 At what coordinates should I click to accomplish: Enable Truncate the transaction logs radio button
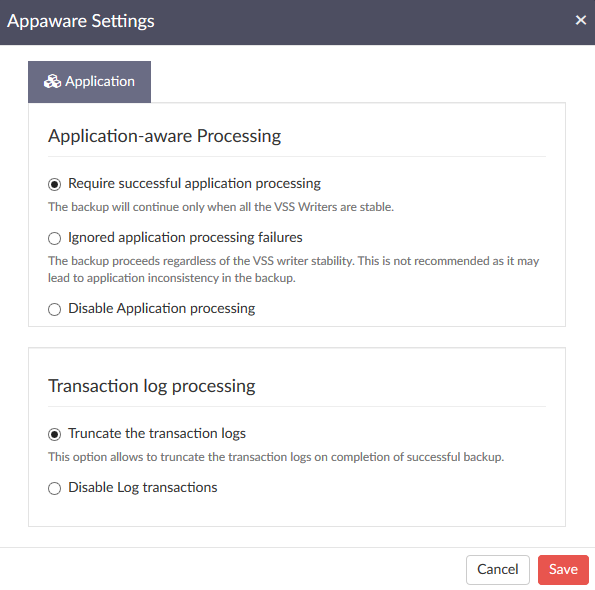click(x=54, y=434)
